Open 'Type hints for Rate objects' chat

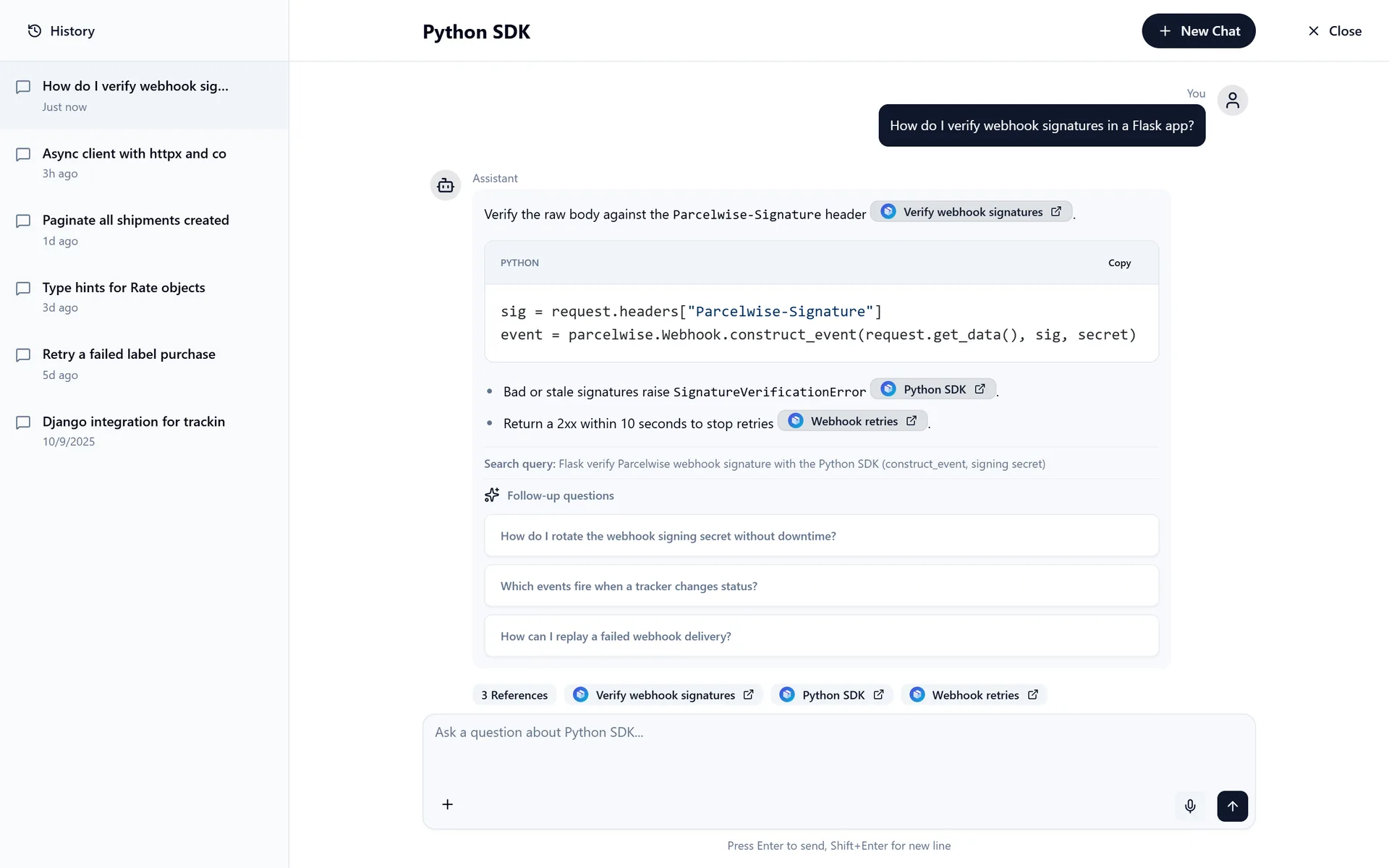(x=144, y=297)
